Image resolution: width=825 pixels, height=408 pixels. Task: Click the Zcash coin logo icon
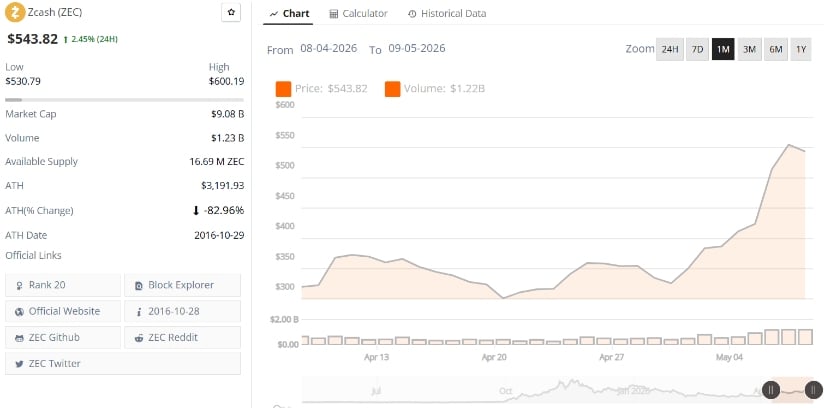pyautogui.click(x=15, y=12)
